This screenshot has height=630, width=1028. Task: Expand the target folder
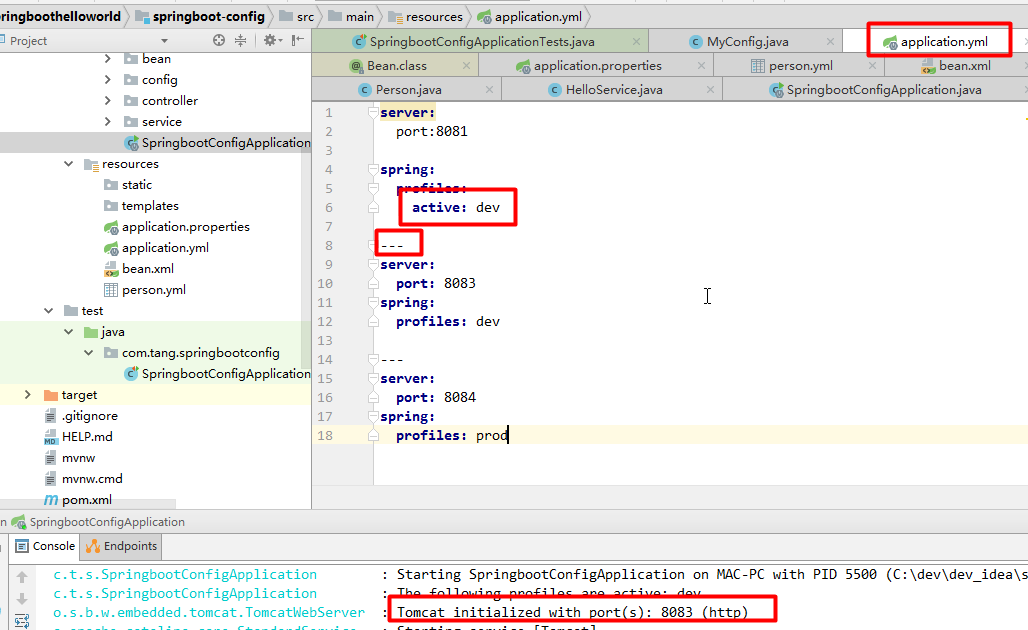point(28,395)
